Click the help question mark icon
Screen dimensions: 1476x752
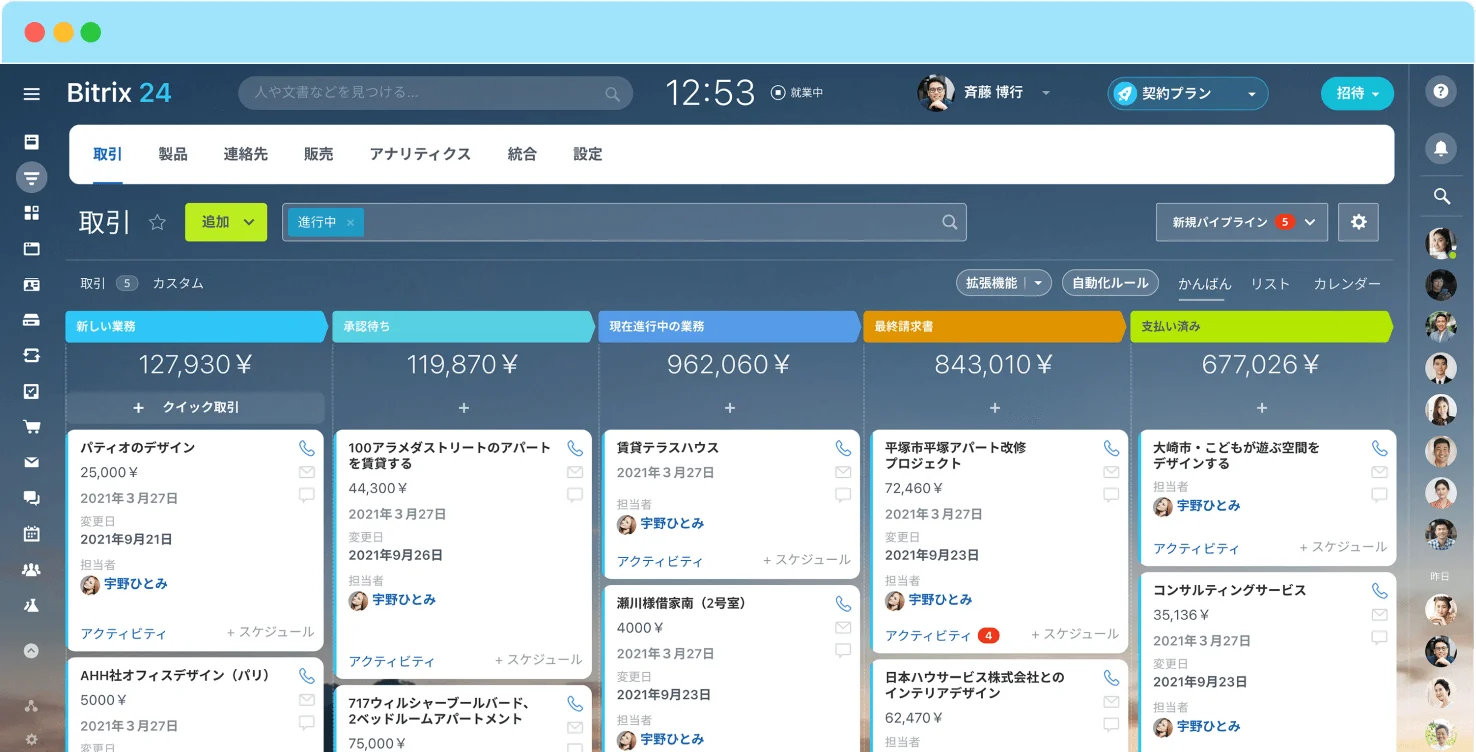click(1440, 91)
